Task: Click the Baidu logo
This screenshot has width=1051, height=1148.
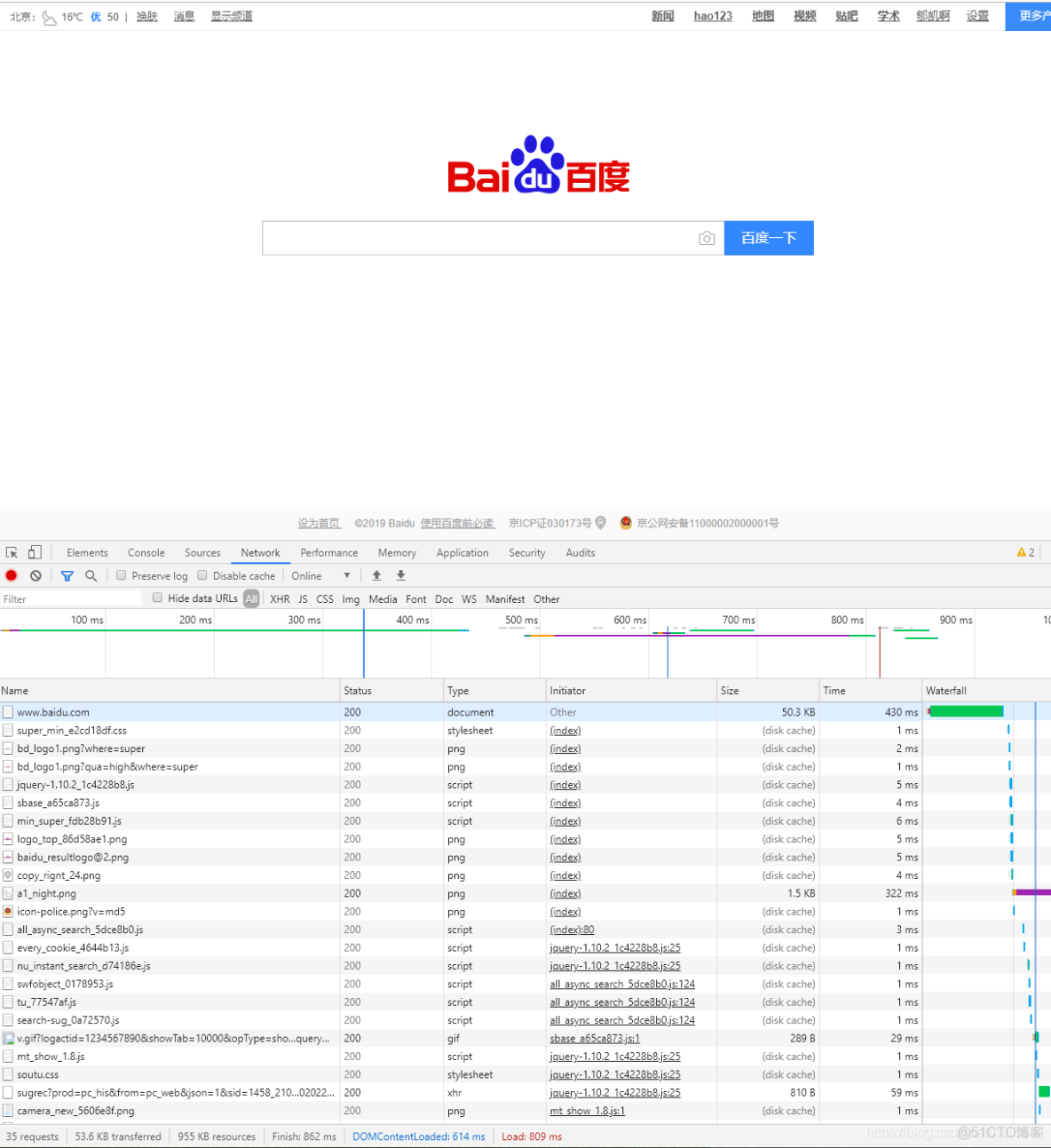Action: [539, 164]
